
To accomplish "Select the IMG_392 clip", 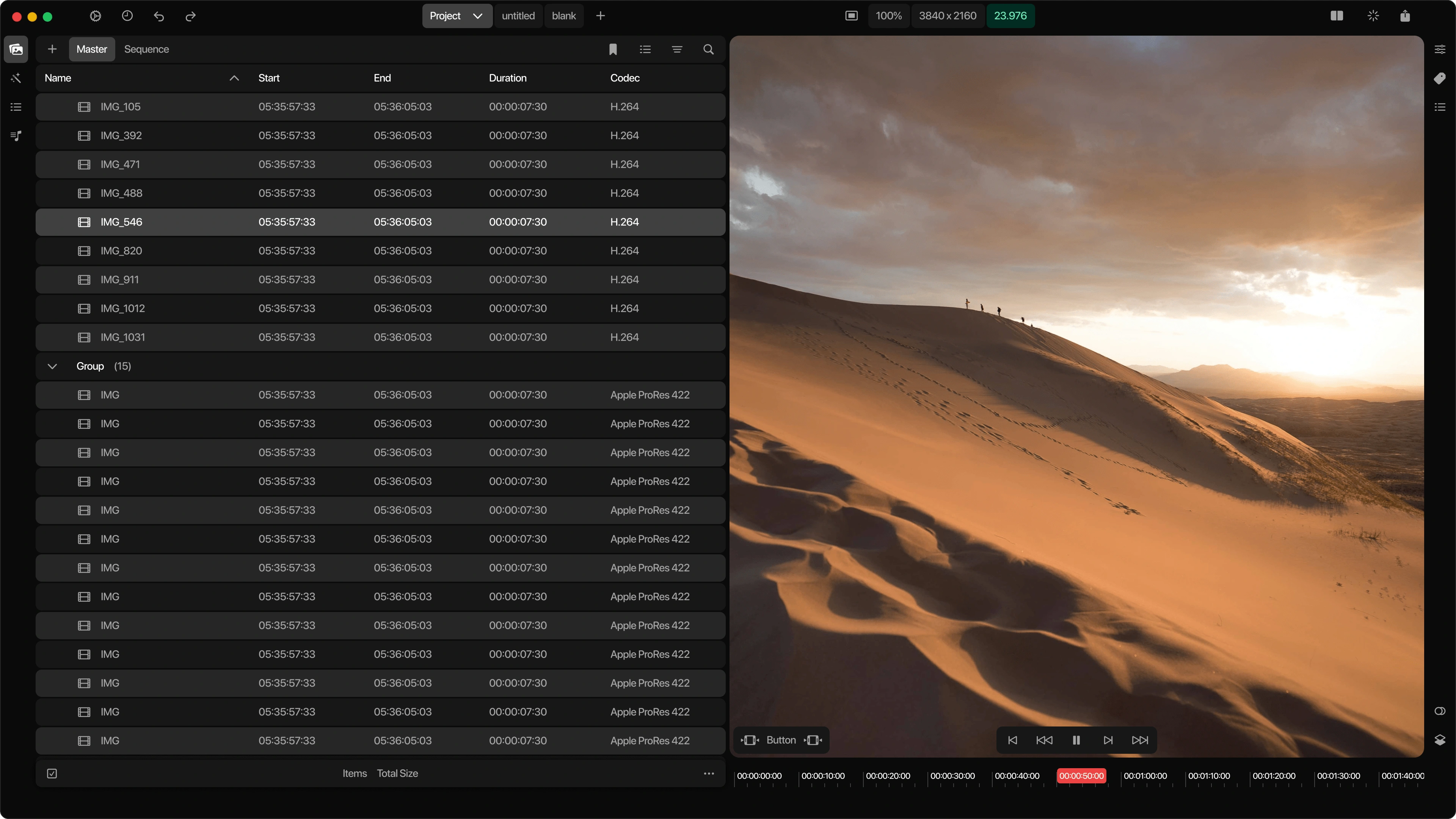I will click(x=380, y=136).
